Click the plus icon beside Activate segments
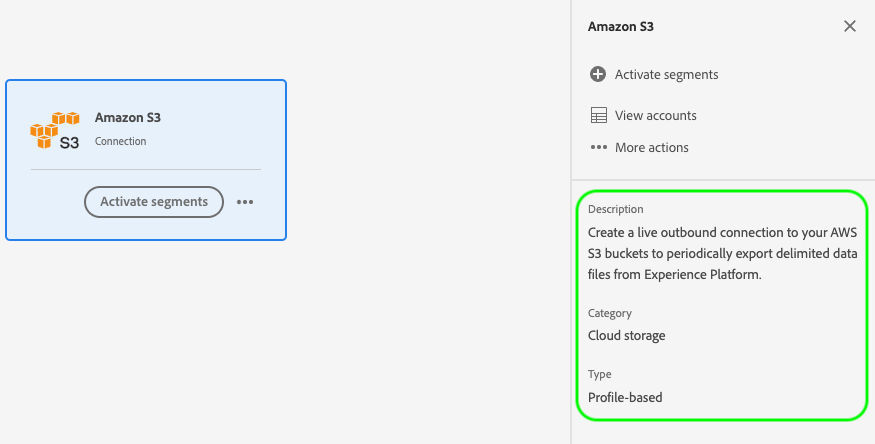Viewport: 875px width, 444px height. (x=598, y=74)
